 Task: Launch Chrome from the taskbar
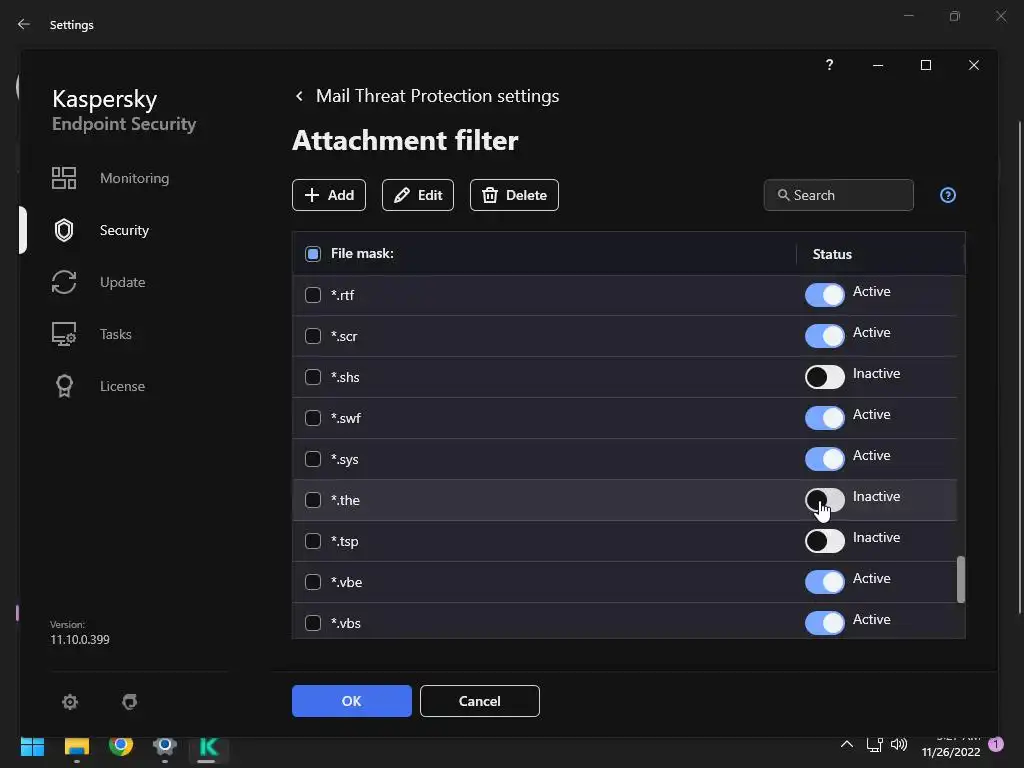click(x=121, y=745)
